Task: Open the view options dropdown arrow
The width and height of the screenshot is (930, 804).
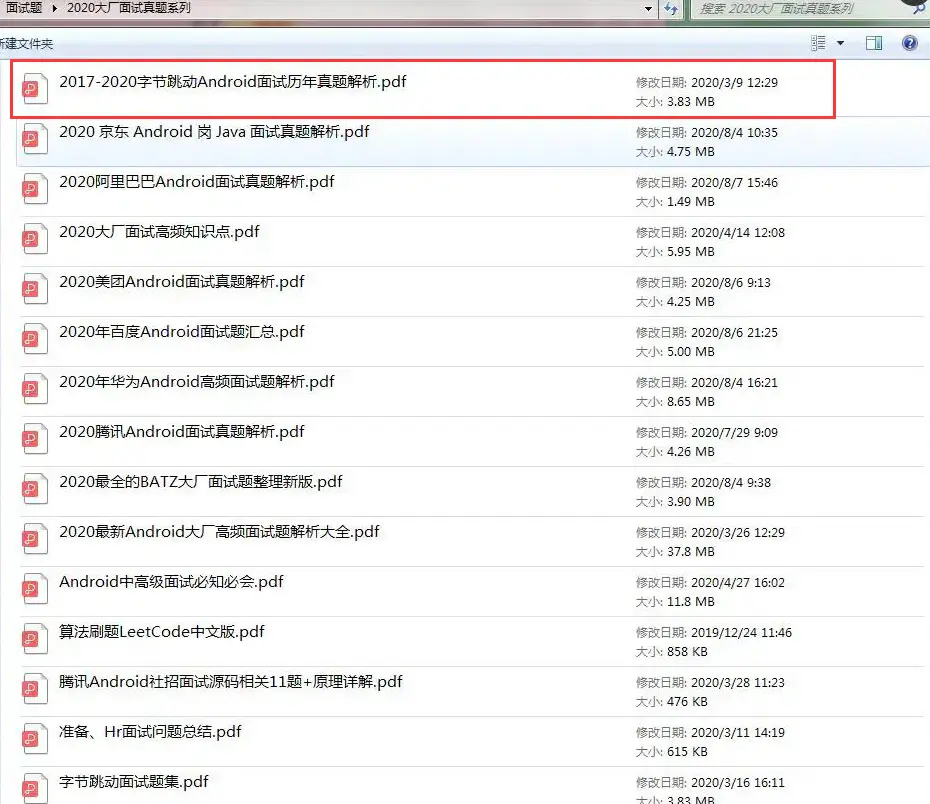Action: point(840,43)
